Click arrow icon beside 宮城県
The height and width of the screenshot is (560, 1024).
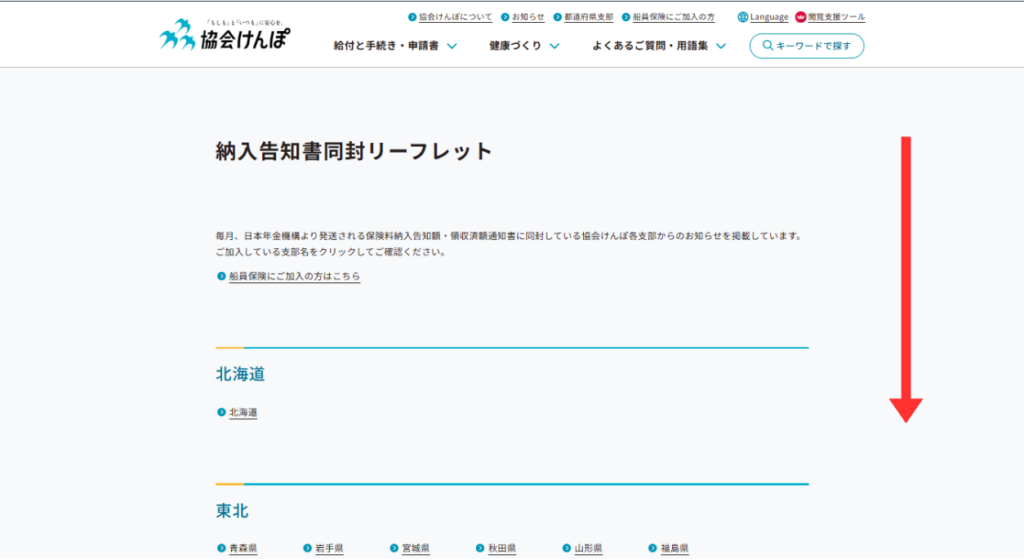pyautogui.click(x=394, y=548)
